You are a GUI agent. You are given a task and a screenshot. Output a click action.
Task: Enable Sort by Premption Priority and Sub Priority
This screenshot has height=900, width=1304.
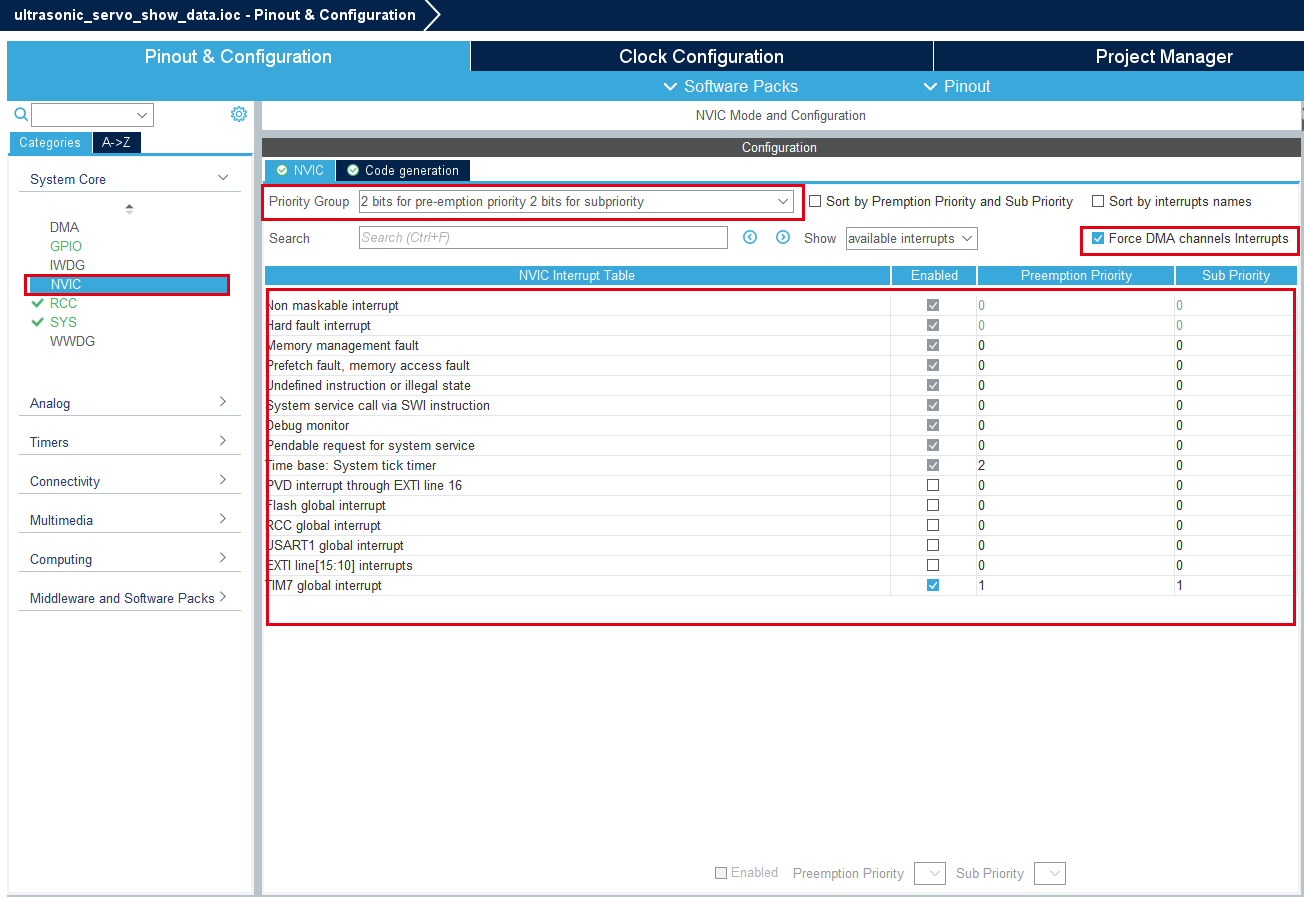pos(815,201)
